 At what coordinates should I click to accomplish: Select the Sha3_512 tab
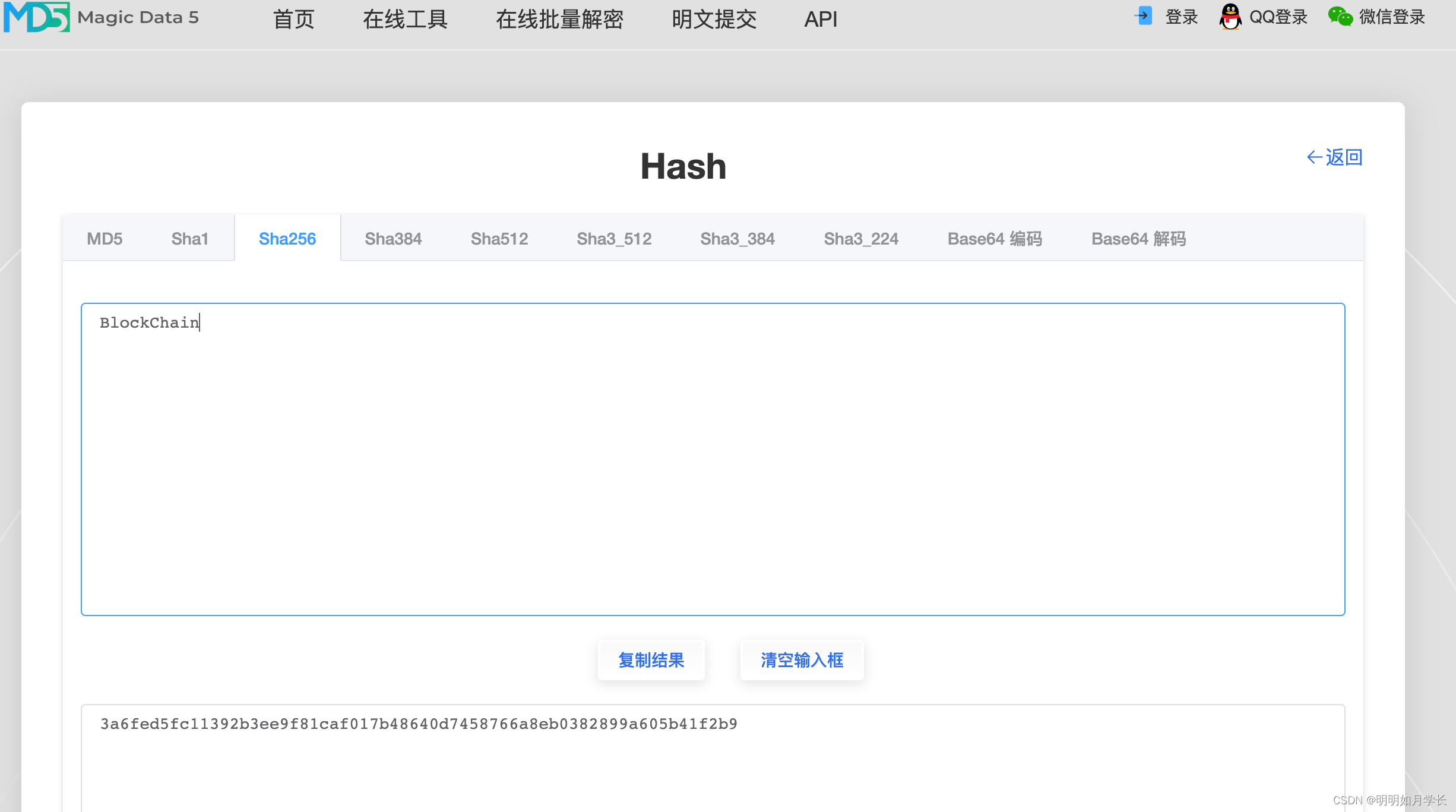click(x=614, y=238)
